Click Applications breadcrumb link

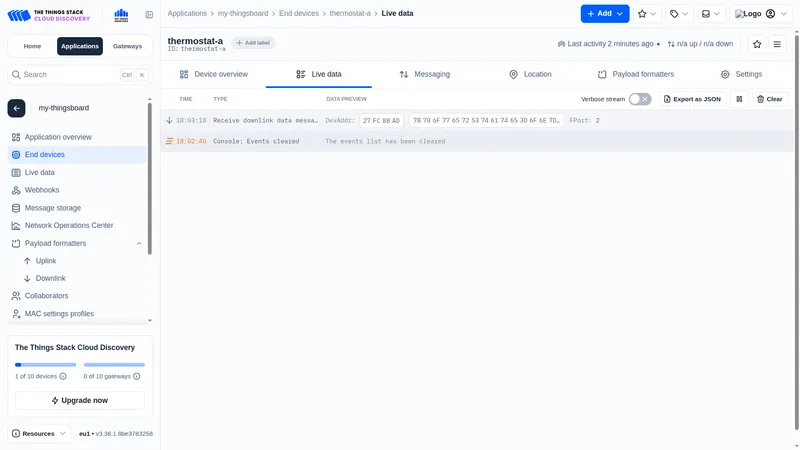(x=187, y=13)
